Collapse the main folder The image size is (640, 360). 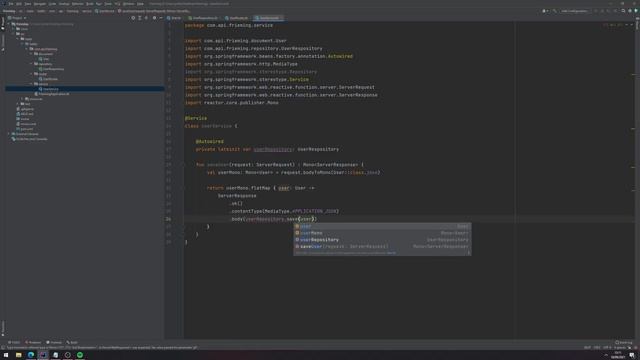coord(18,39)
